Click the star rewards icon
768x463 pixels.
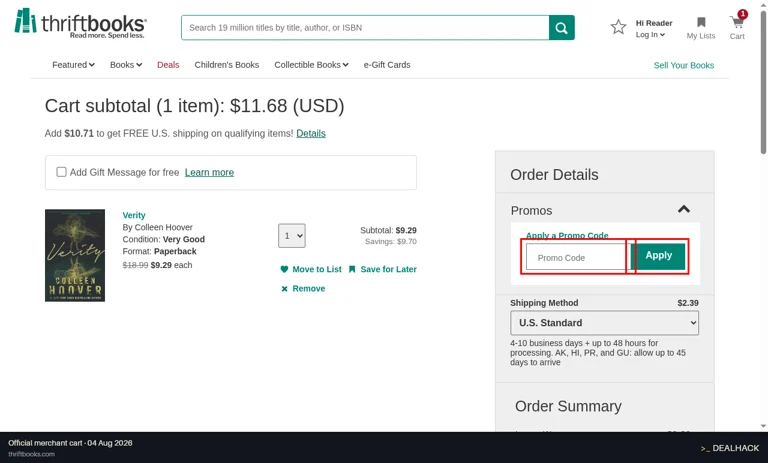pyautogui.click(x=618, y=27)
